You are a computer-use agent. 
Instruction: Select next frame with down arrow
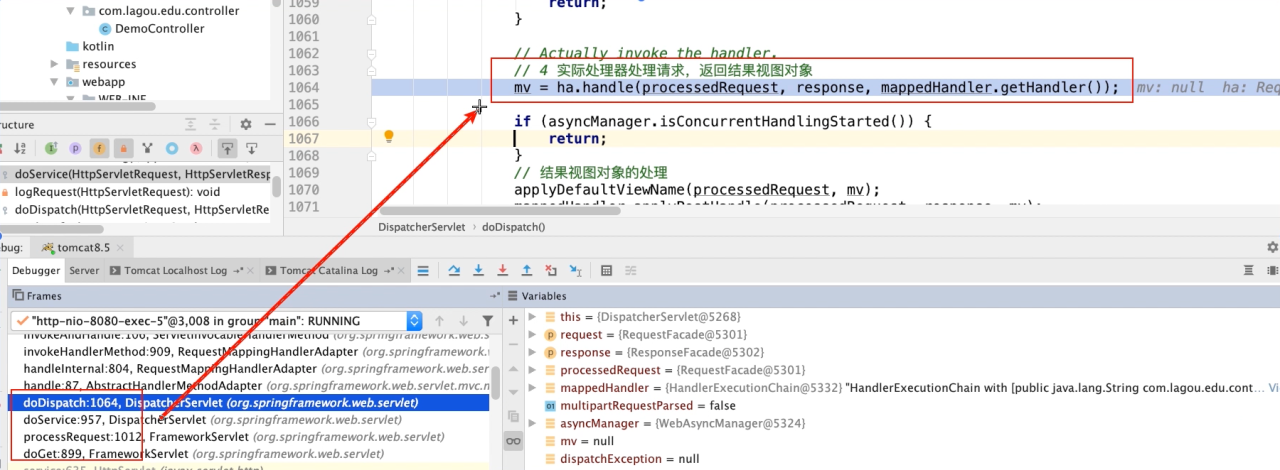click(463, 321)
